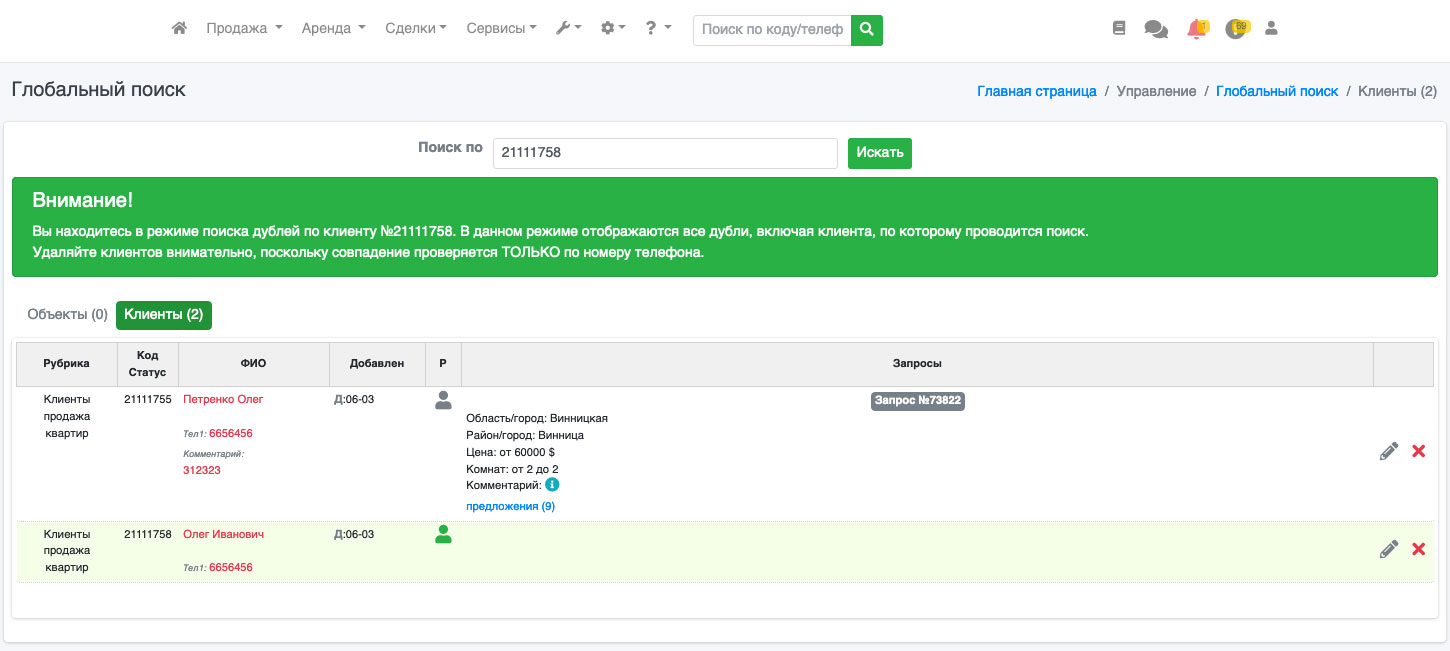Screen dimensions: 1450x651
Task: Click the home icon in navbar
Action: point(180,29)
